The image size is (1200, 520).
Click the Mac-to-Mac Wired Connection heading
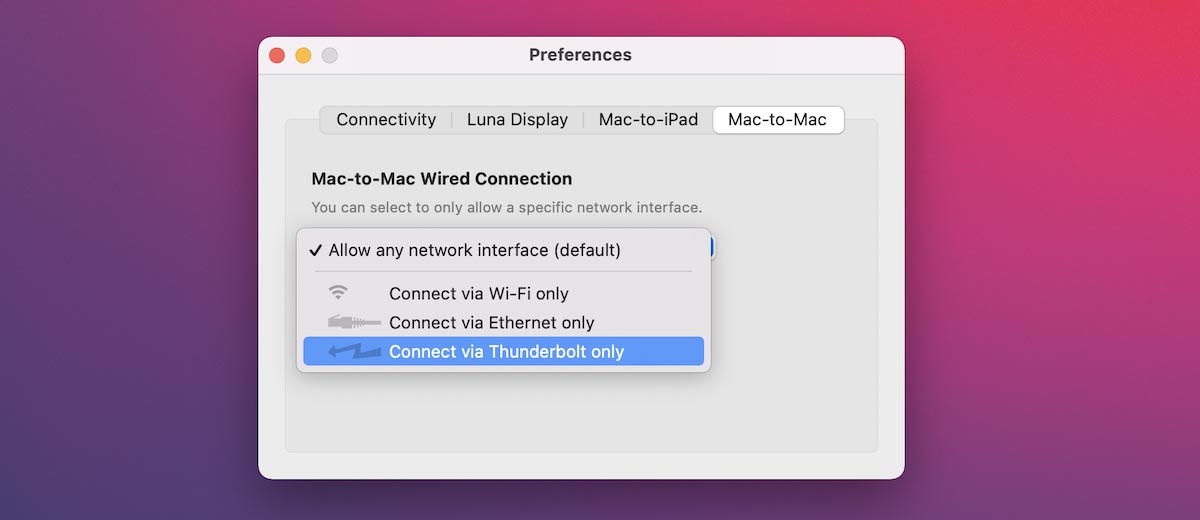coord(442,179)
